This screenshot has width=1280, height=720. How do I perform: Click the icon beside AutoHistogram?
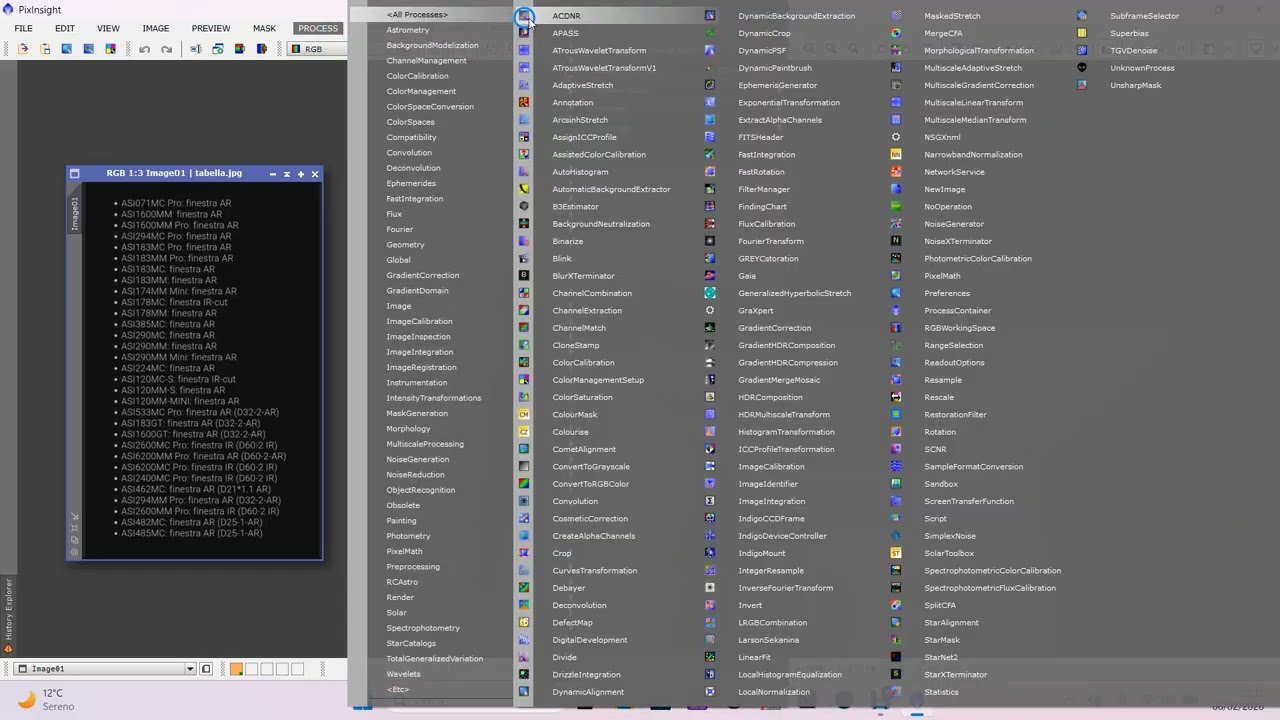pos(524,172)
